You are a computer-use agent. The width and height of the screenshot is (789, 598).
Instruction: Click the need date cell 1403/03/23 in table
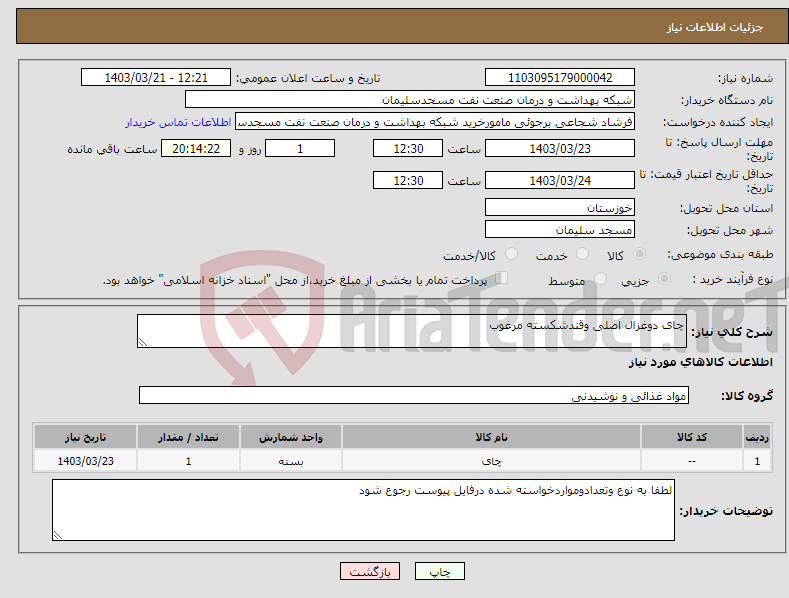coord(85,461)
